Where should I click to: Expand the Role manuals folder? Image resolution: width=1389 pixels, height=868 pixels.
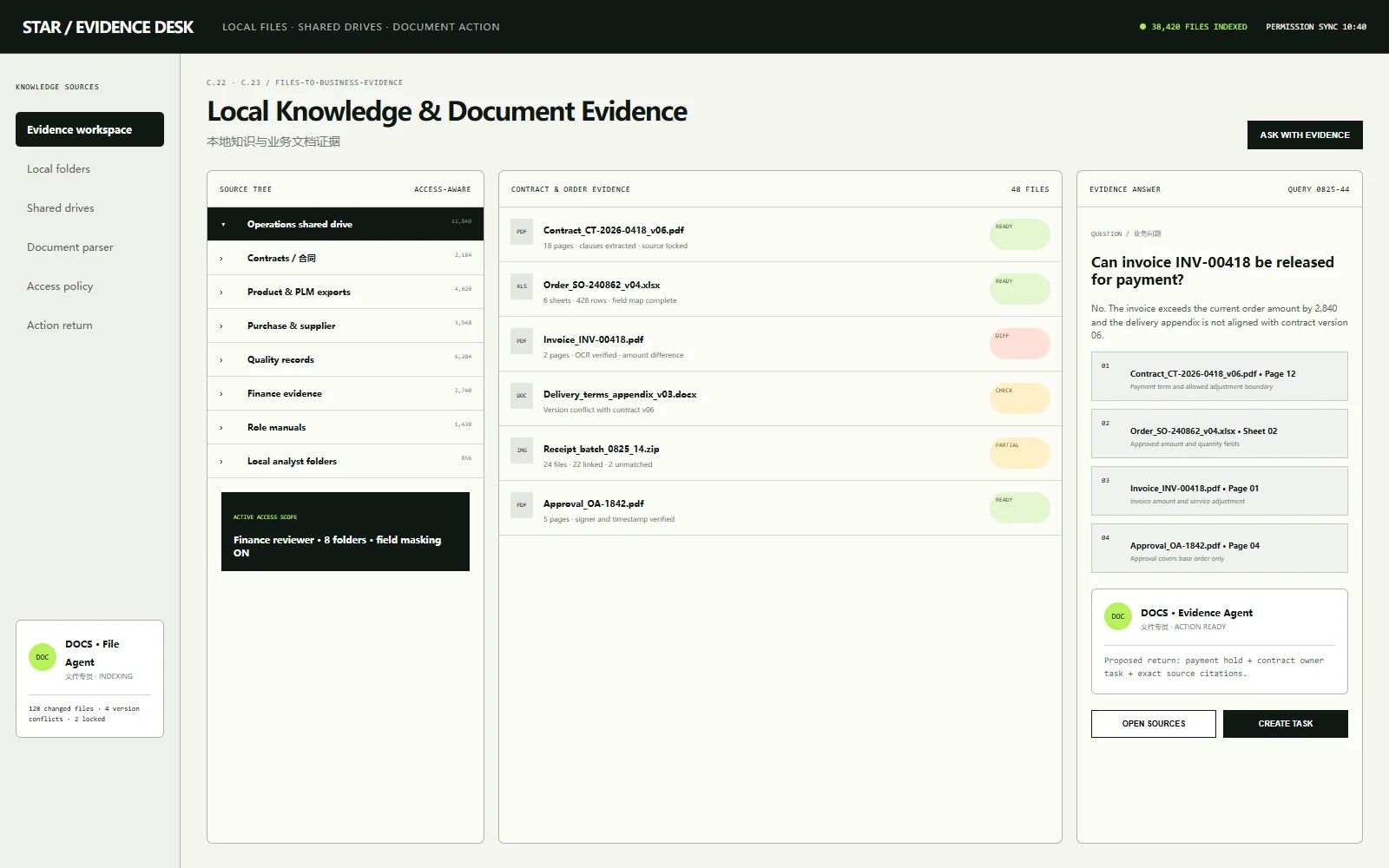(x=221, y=427)
